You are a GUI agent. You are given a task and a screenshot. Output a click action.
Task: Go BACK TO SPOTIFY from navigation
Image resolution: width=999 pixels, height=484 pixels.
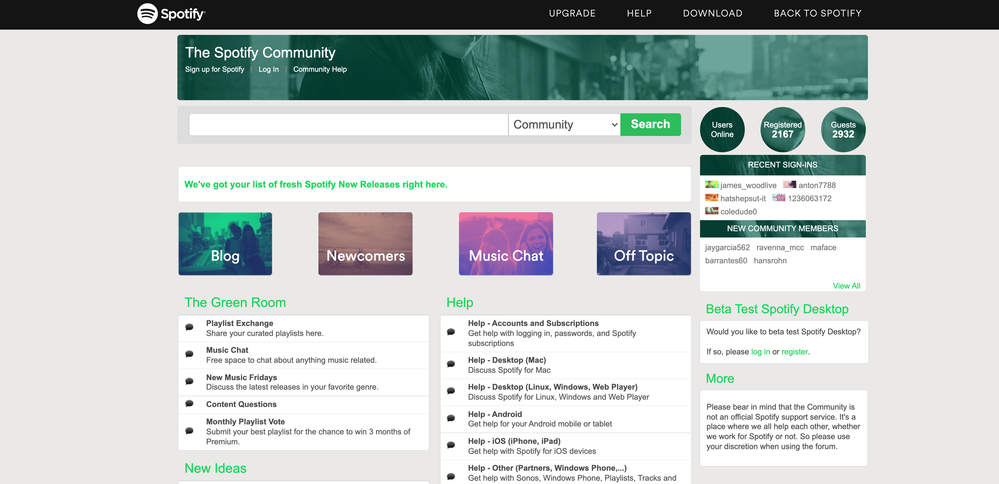point(817,13)
